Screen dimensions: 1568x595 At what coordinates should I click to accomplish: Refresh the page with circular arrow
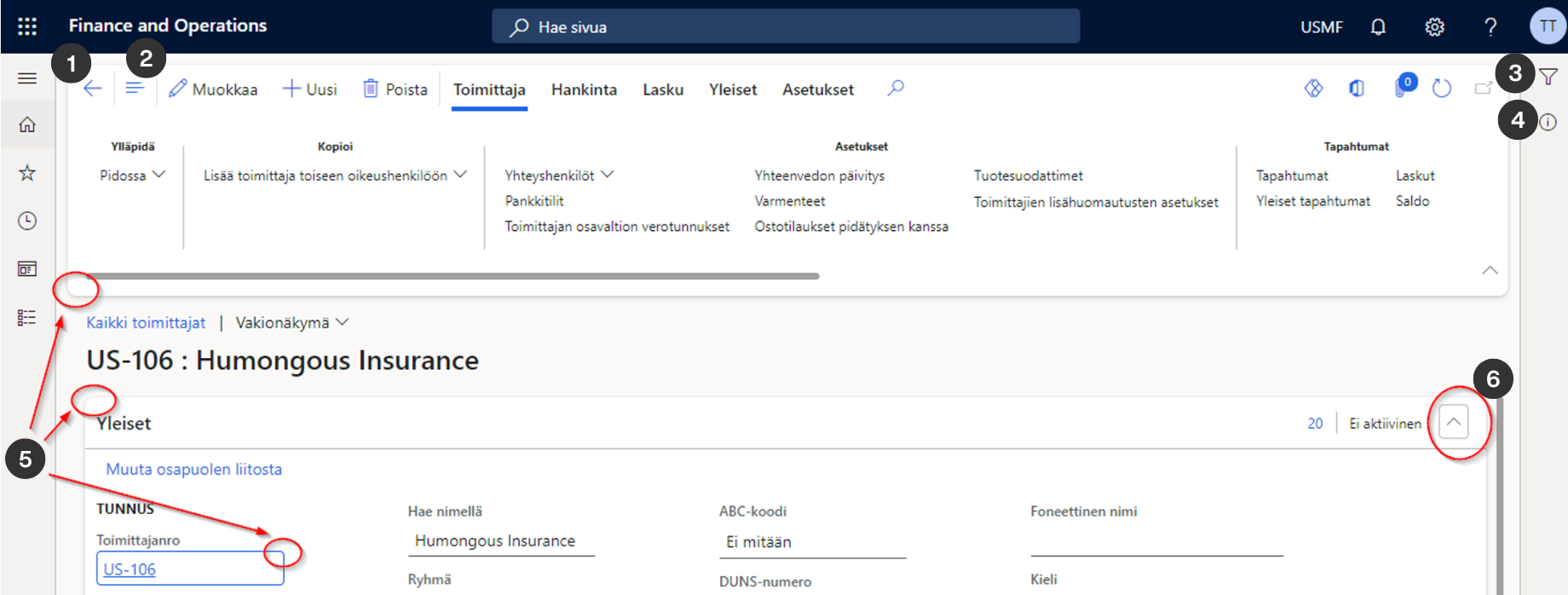coord(1441,88)
